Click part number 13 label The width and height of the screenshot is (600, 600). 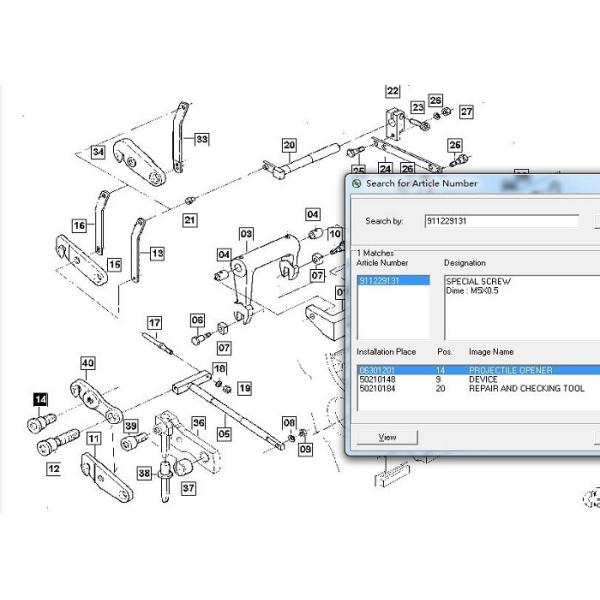tap(157, 254)
